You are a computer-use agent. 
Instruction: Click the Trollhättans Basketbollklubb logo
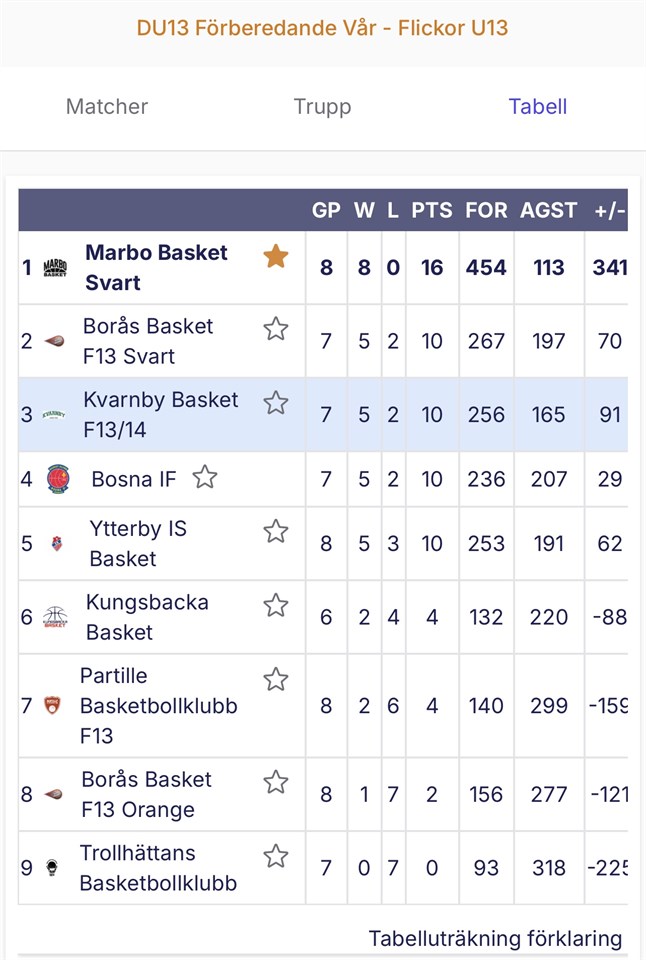tap(52, 868)
